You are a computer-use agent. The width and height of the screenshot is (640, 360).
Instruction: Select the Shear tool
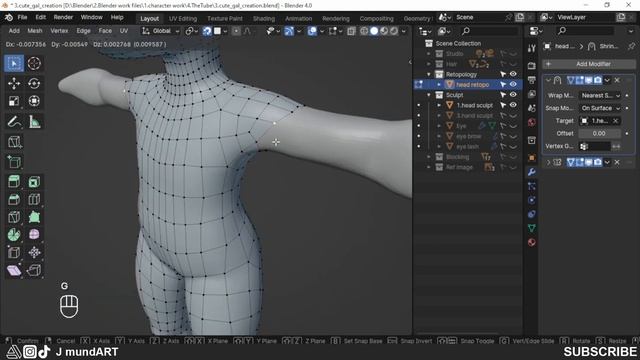[14, 270]
